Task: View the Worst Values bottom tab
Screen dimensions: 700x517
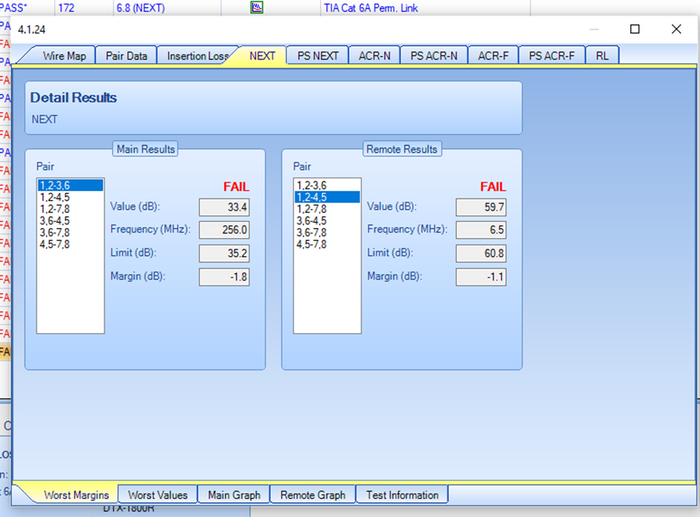Action: pyautogui.click(x=158, y=495)
